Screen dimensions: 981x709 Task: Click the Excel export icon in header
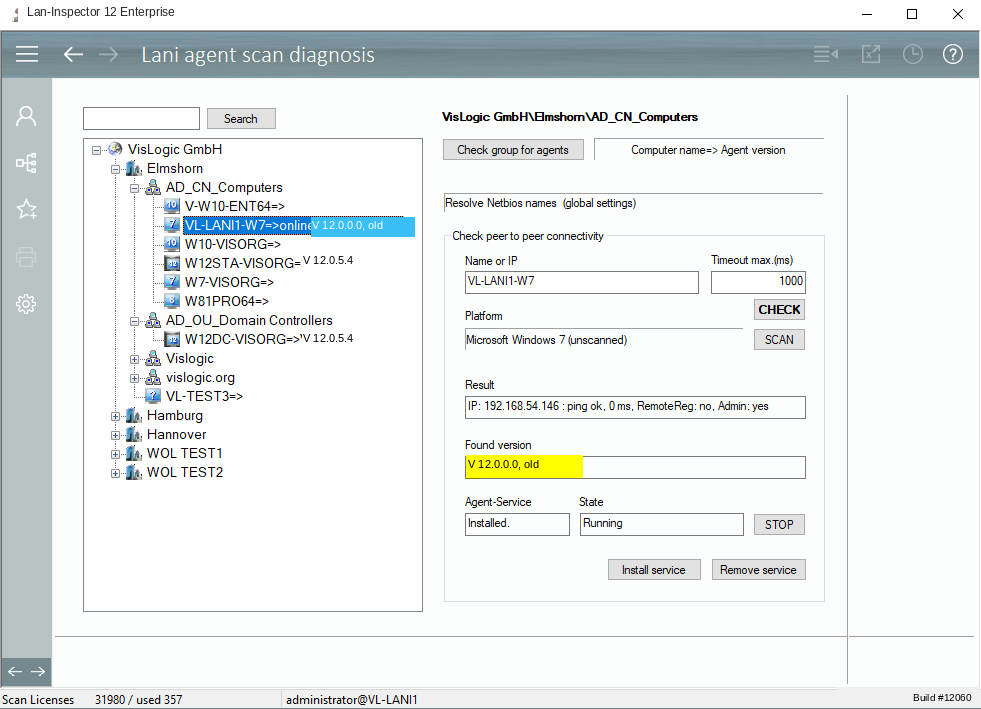pos(871,54)
